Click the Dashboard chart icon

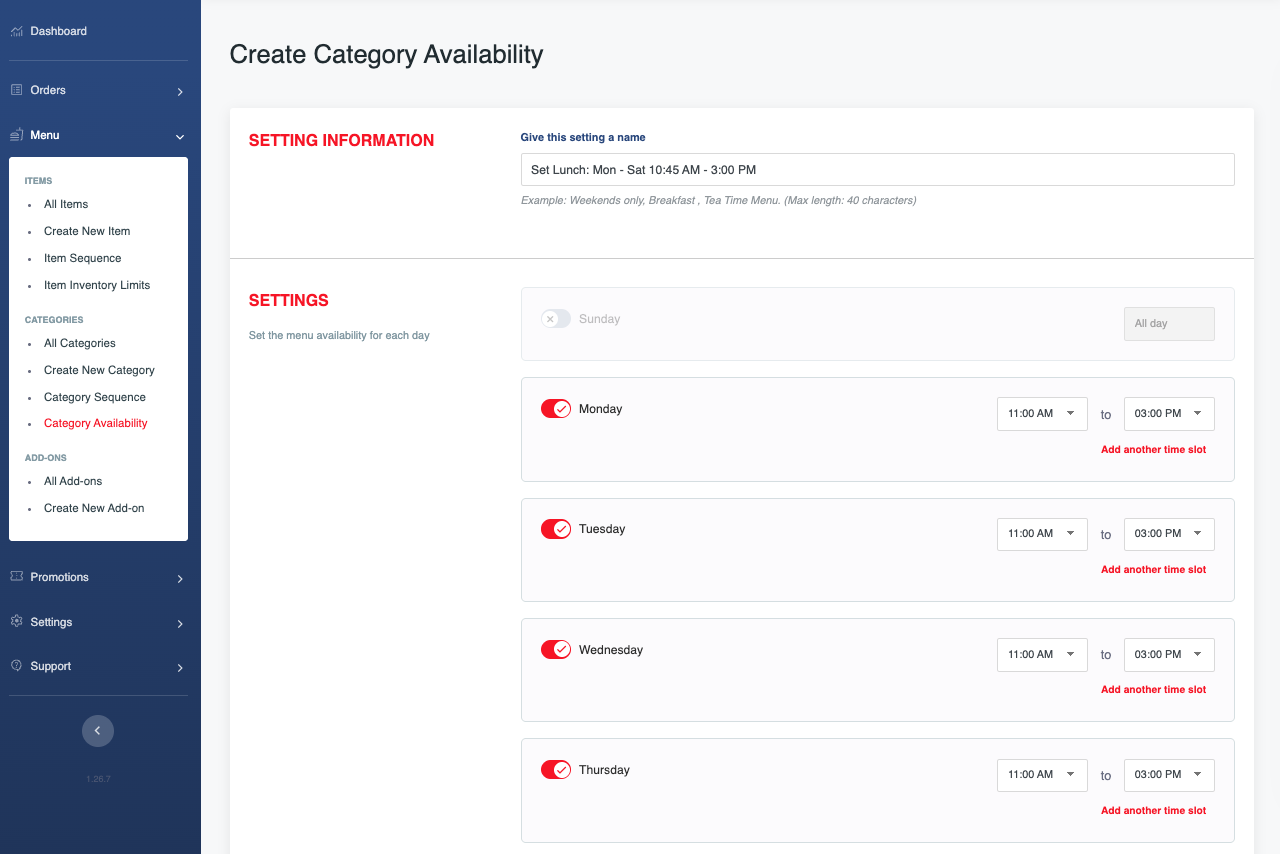click(16, 31)
